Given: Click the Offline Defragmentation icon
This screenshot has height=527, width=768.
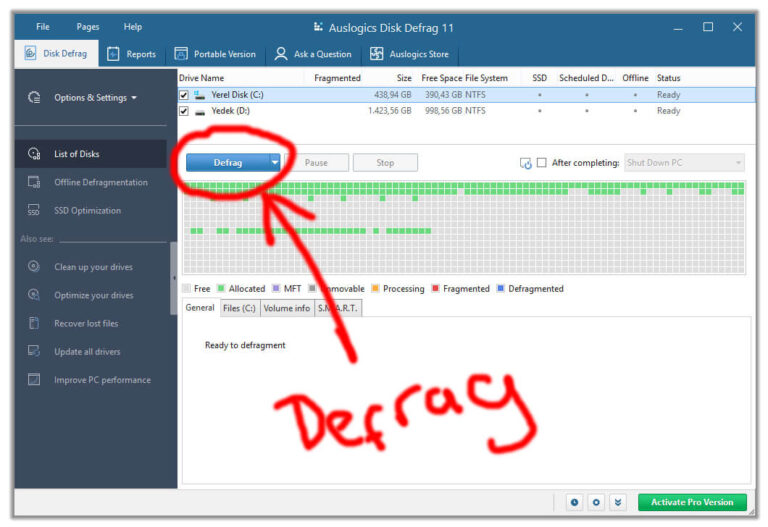Looking at the screenshot, I should pyautogui.click(x=34, y=182).
